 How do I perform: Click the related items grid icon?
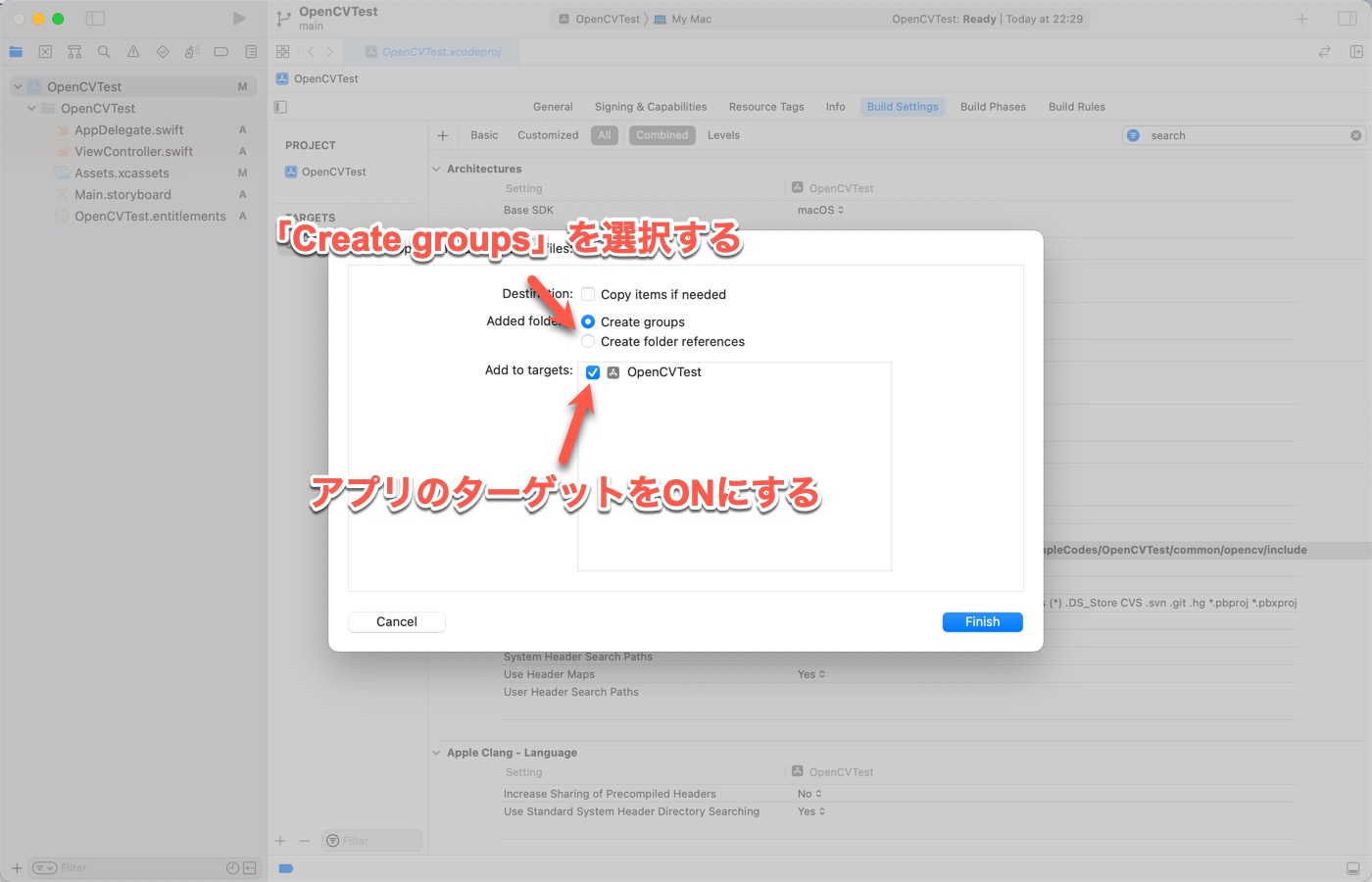pos(283,52)
